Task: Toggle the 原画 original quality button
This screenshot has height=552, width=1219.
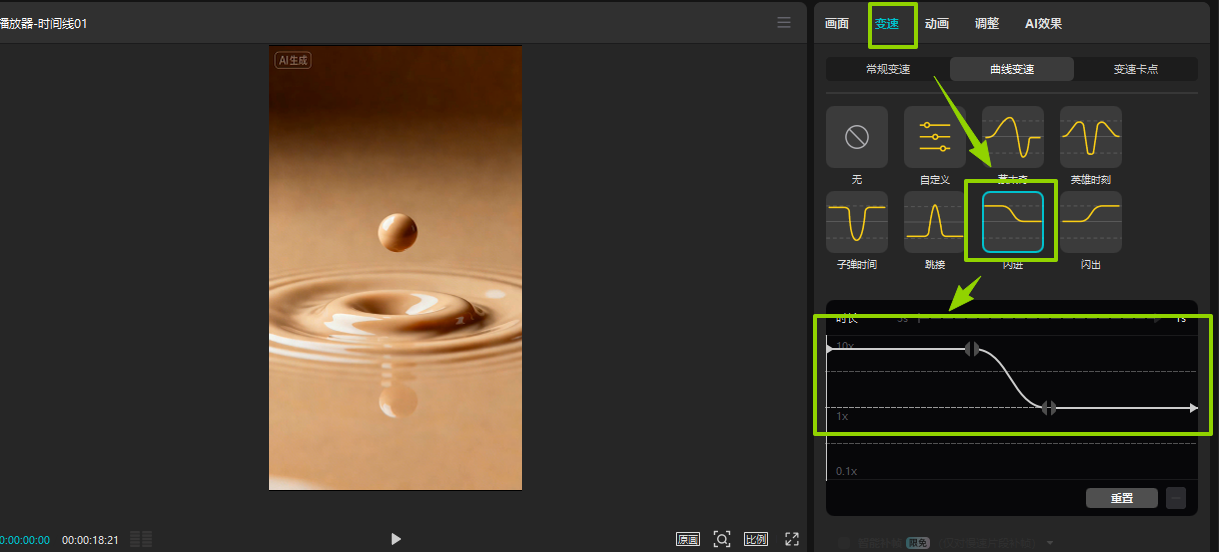Action: tap(688, 539)
